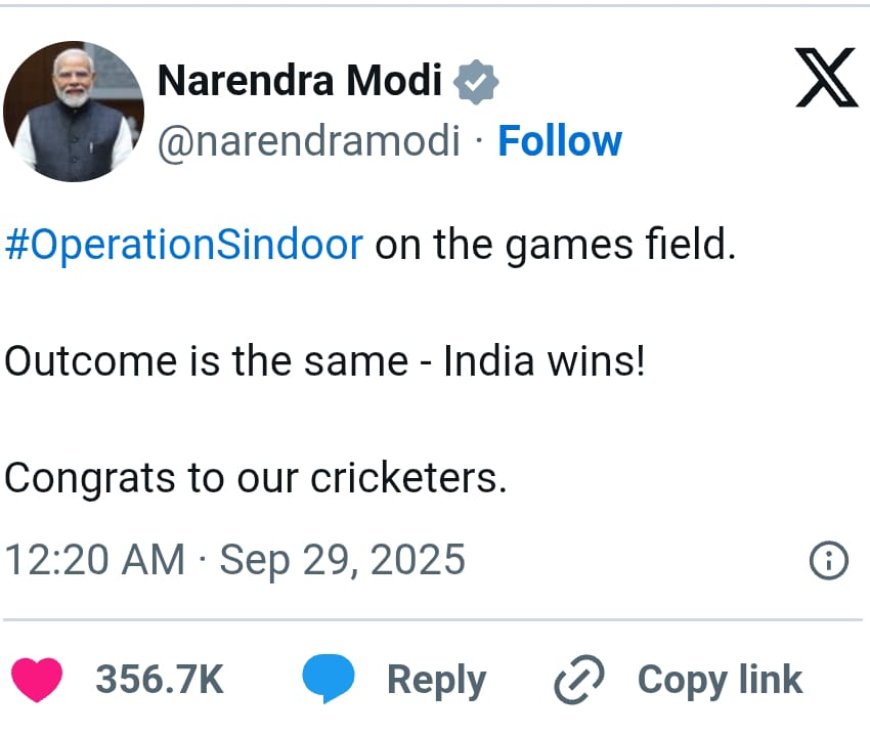Open the @narendramodi handle link

308,141
